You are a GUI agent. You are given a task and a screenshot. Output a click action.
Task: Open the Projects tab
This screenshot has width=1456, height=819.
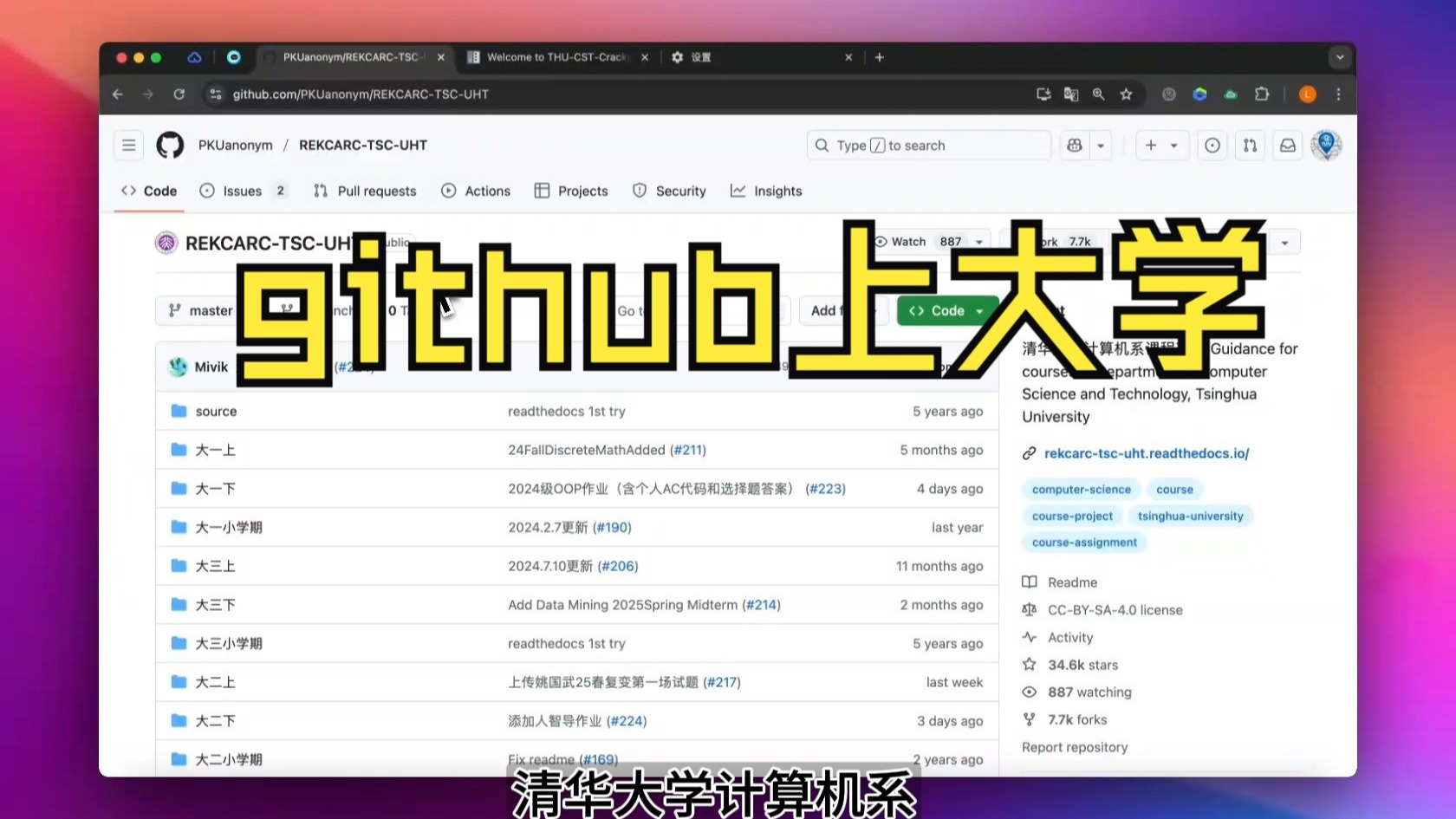(x=571, y=191)
